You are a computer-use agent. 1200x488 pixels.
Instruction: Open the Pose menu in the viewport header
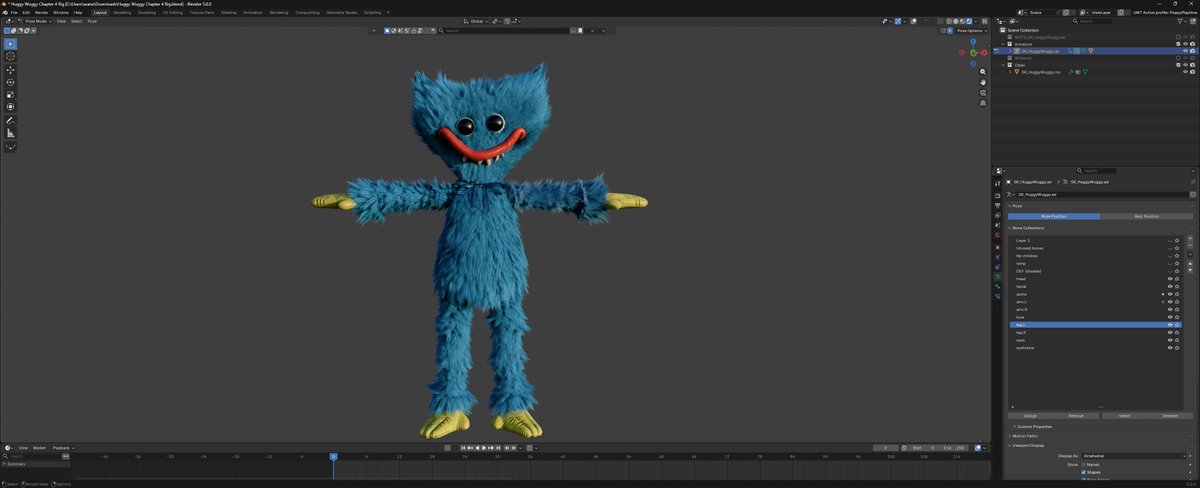click(92, 21)
